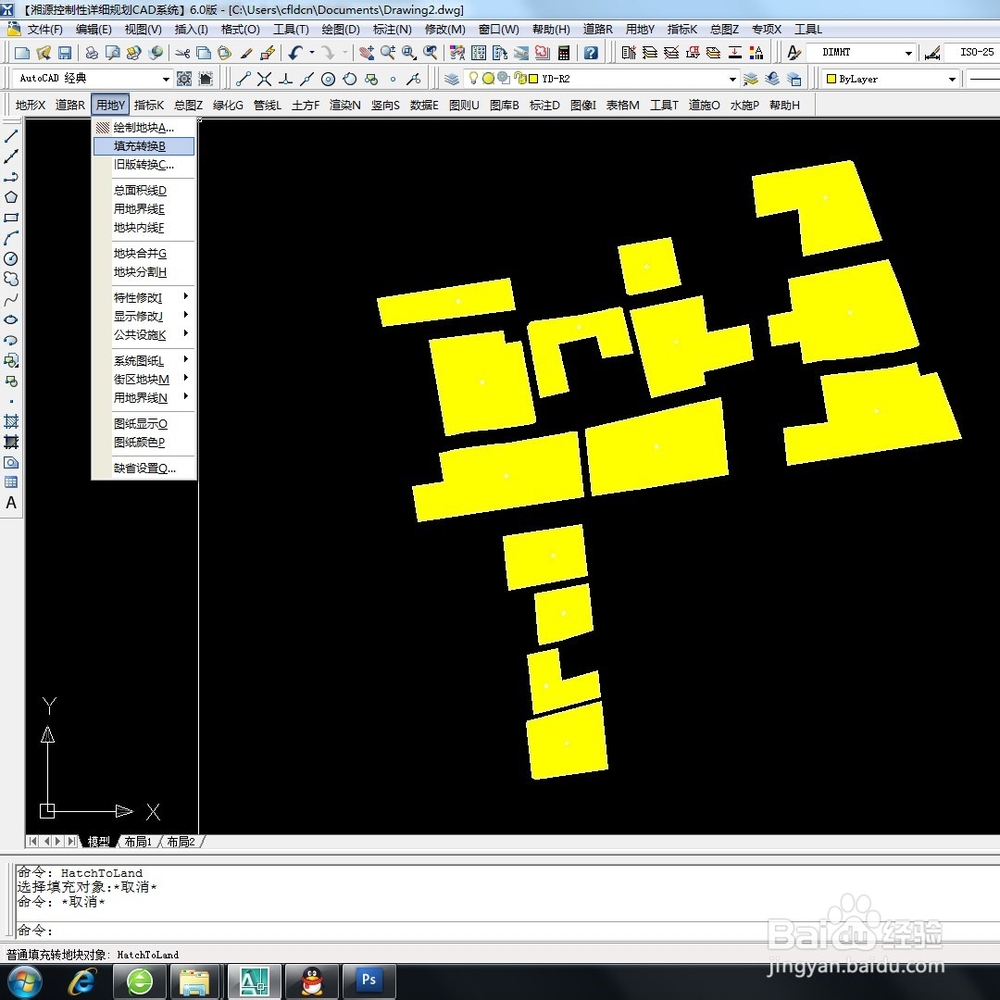Choose 绘制地块A menu entry
Image resolution: width=1000 pixels, height=1000 pixels.
coord(144,128)
